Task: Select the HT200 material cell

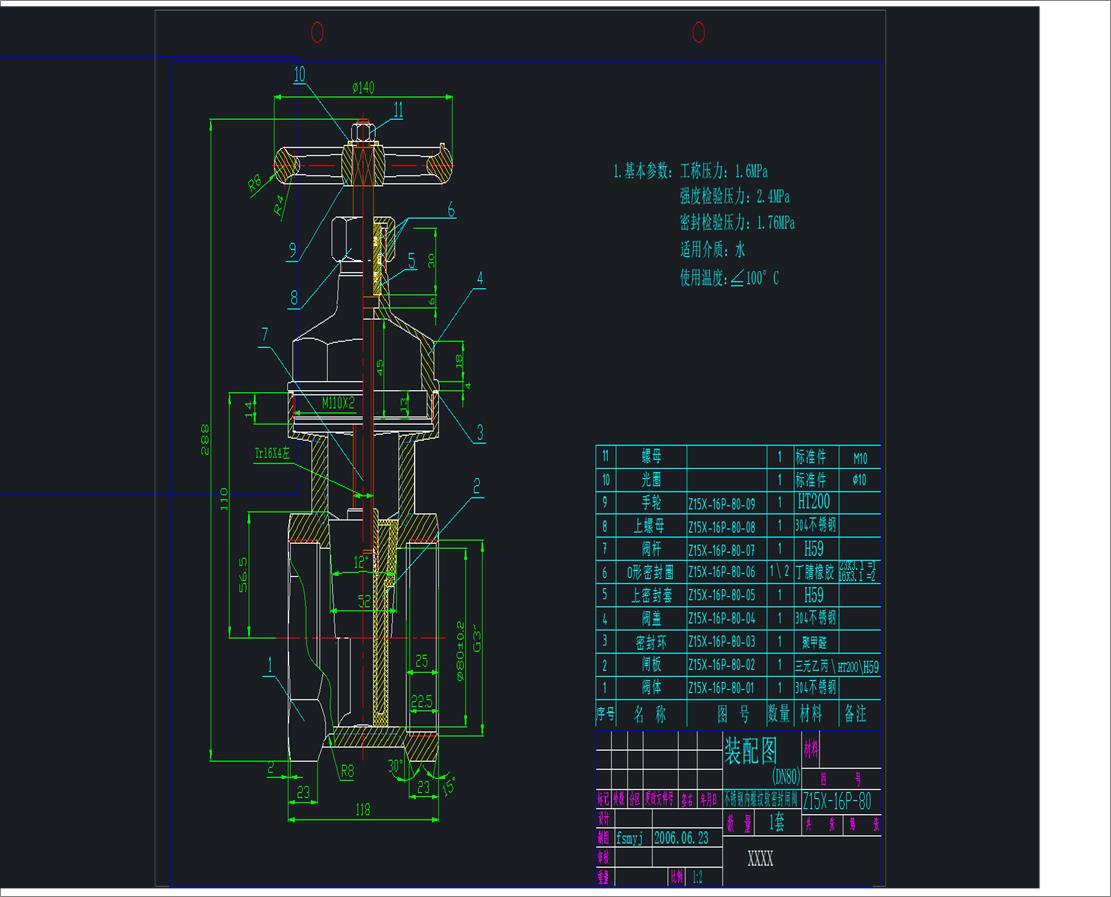Action: (816, 502)
